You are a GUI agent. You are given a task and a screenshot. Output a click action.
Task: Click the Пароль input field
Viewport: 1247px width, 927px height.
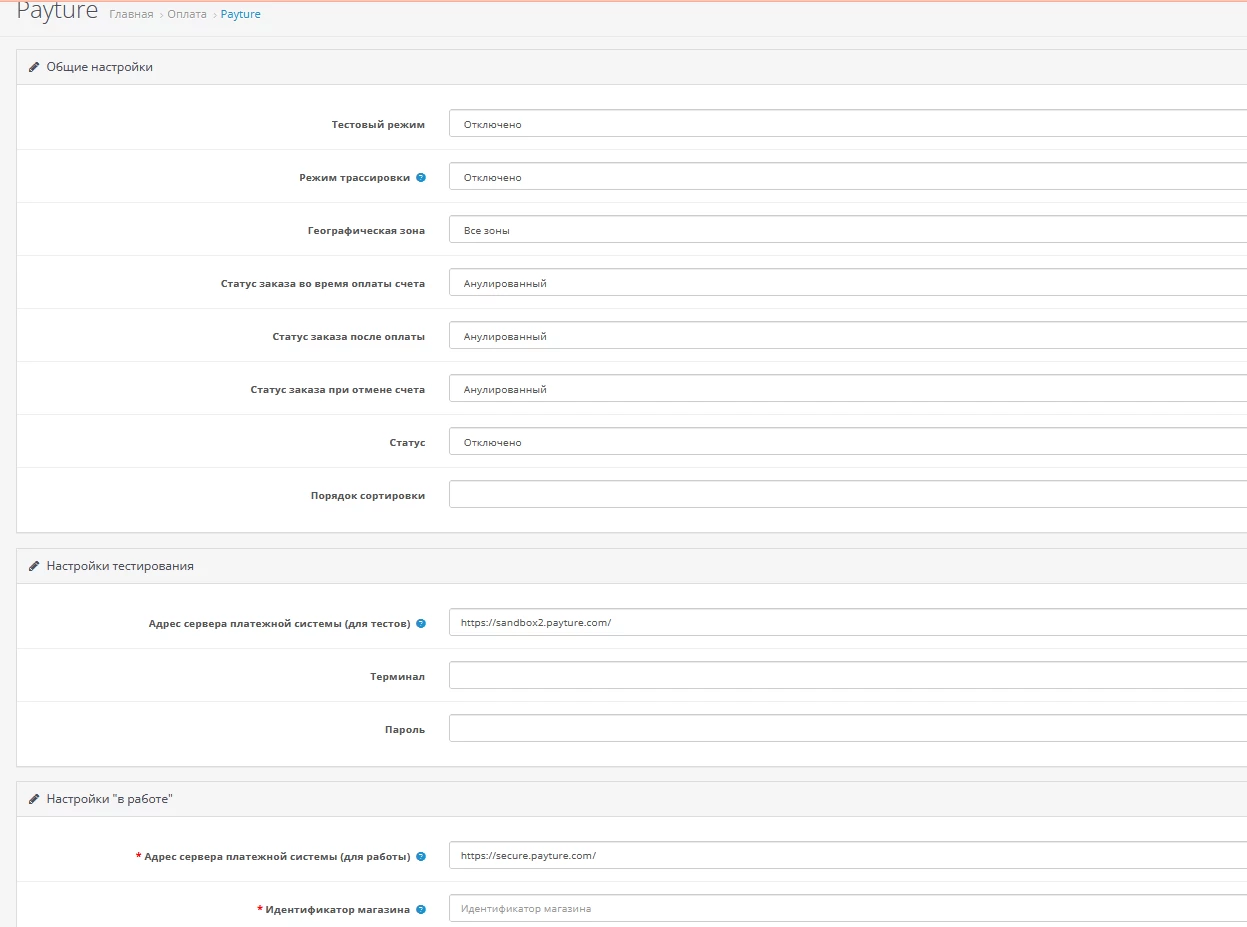click(x=848, y=728)
